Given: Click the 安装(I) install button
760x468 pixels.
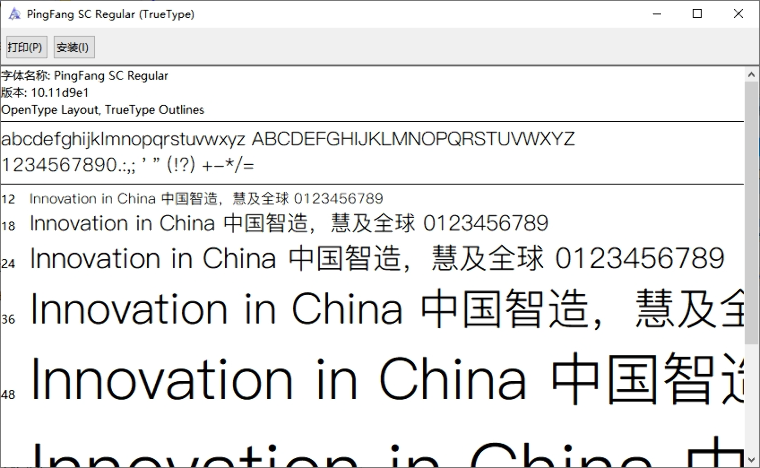Looking at the screenshot, I should point(74,47).
